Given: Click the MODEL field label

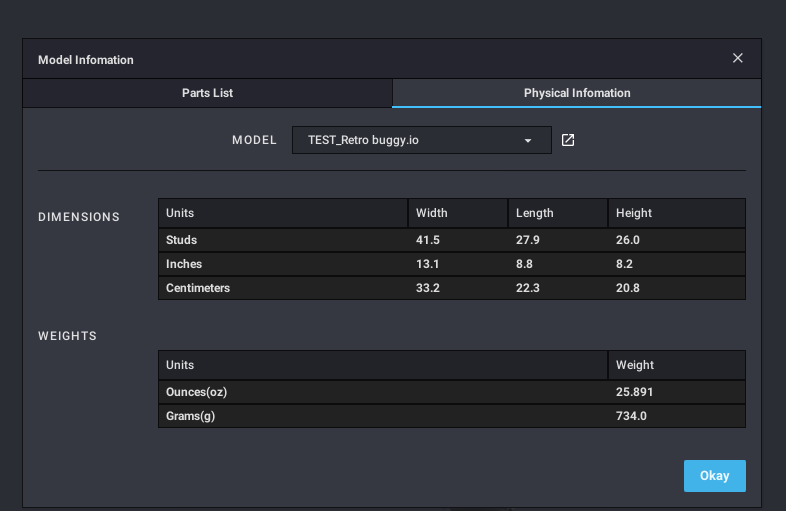Looking at the screenshot, I should 254,140.
